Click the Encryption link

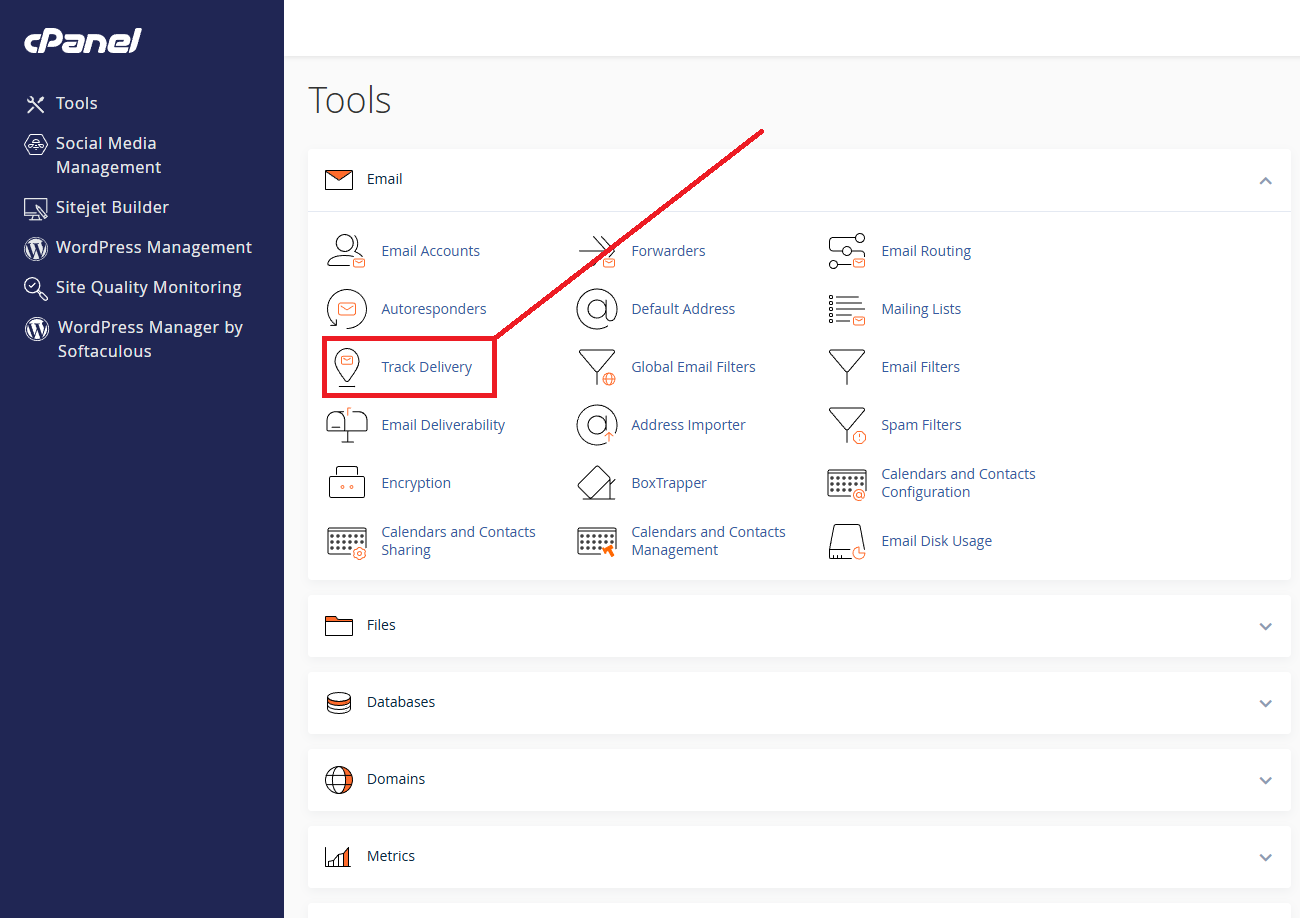pyautogui.click(x=416, y=483)
